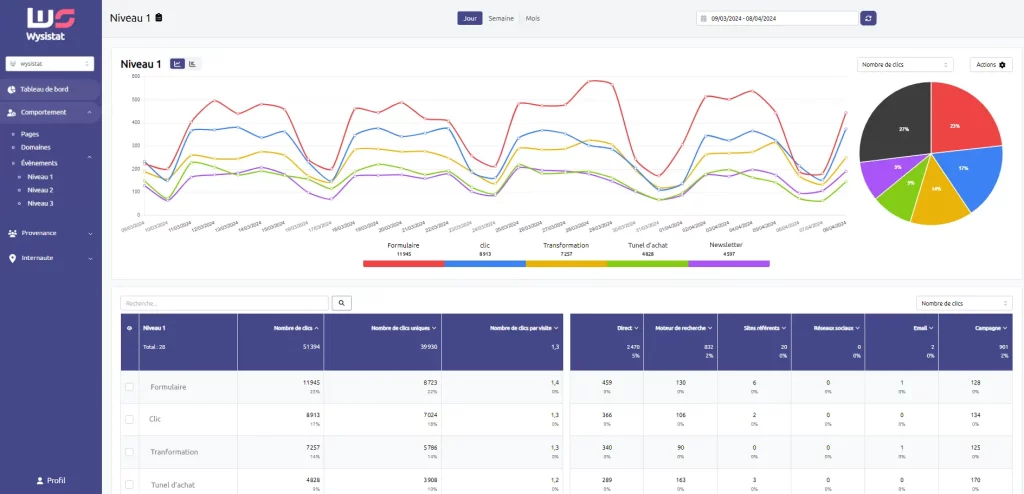The width and height of the screenshot is (1024, 494).
Task: Open the wysistat site selector dropdown
Action: point(50,64)
